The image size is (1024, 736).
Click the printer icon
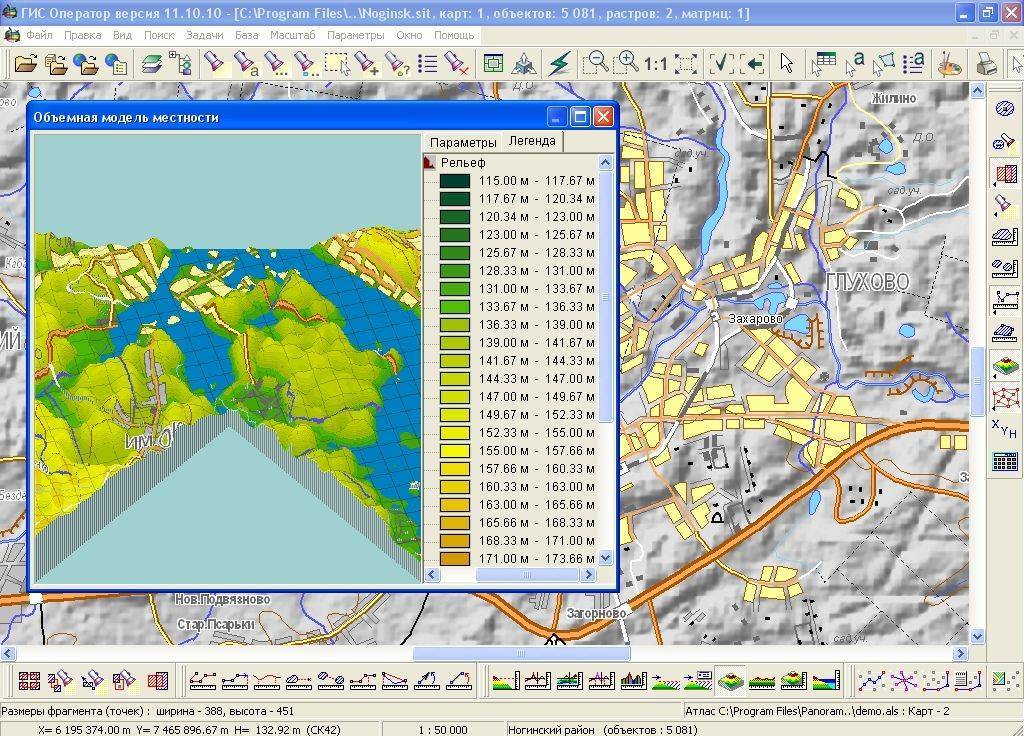click(x=986, y=63)
